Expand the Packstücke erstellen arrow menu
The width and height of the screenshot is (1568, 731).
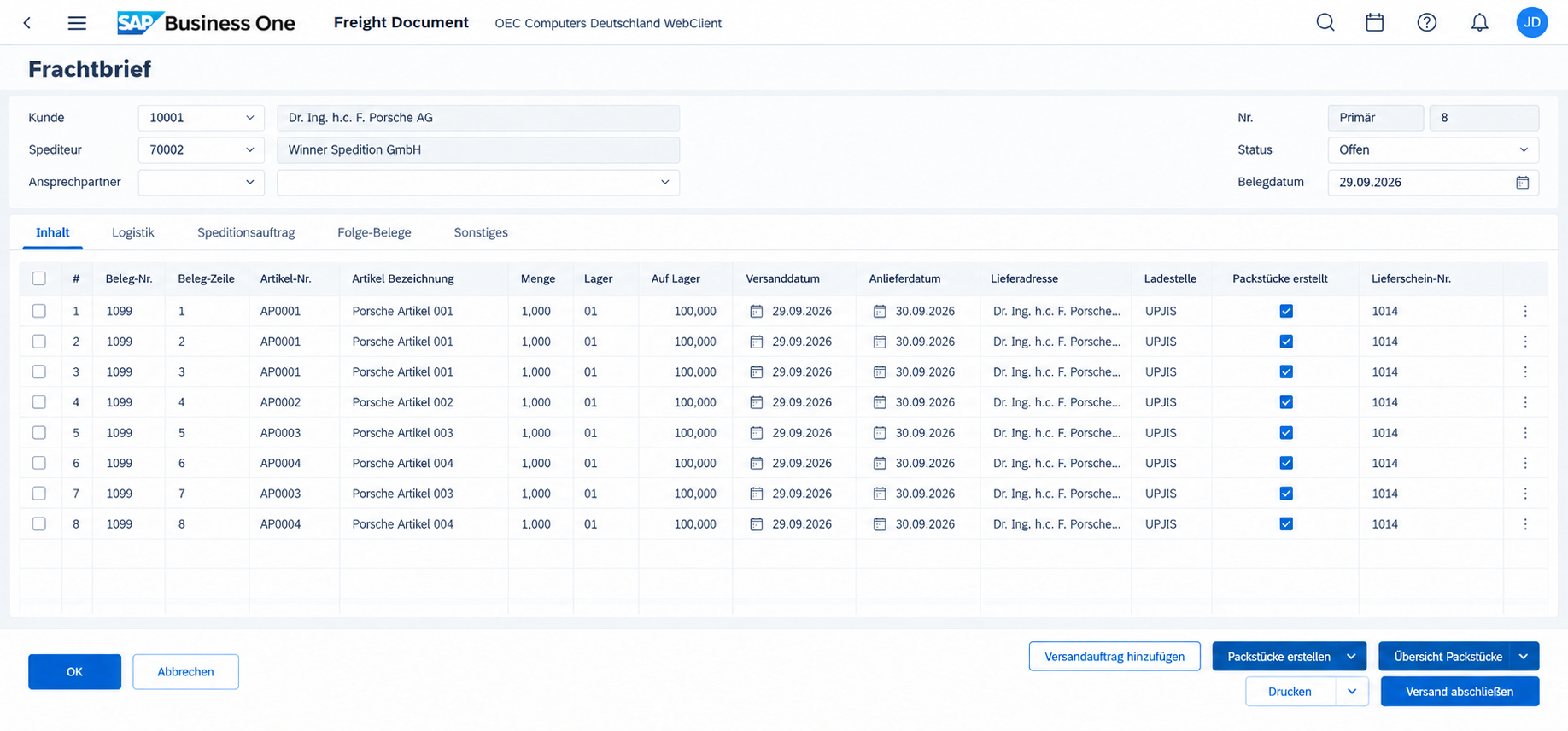point(1352,657)
